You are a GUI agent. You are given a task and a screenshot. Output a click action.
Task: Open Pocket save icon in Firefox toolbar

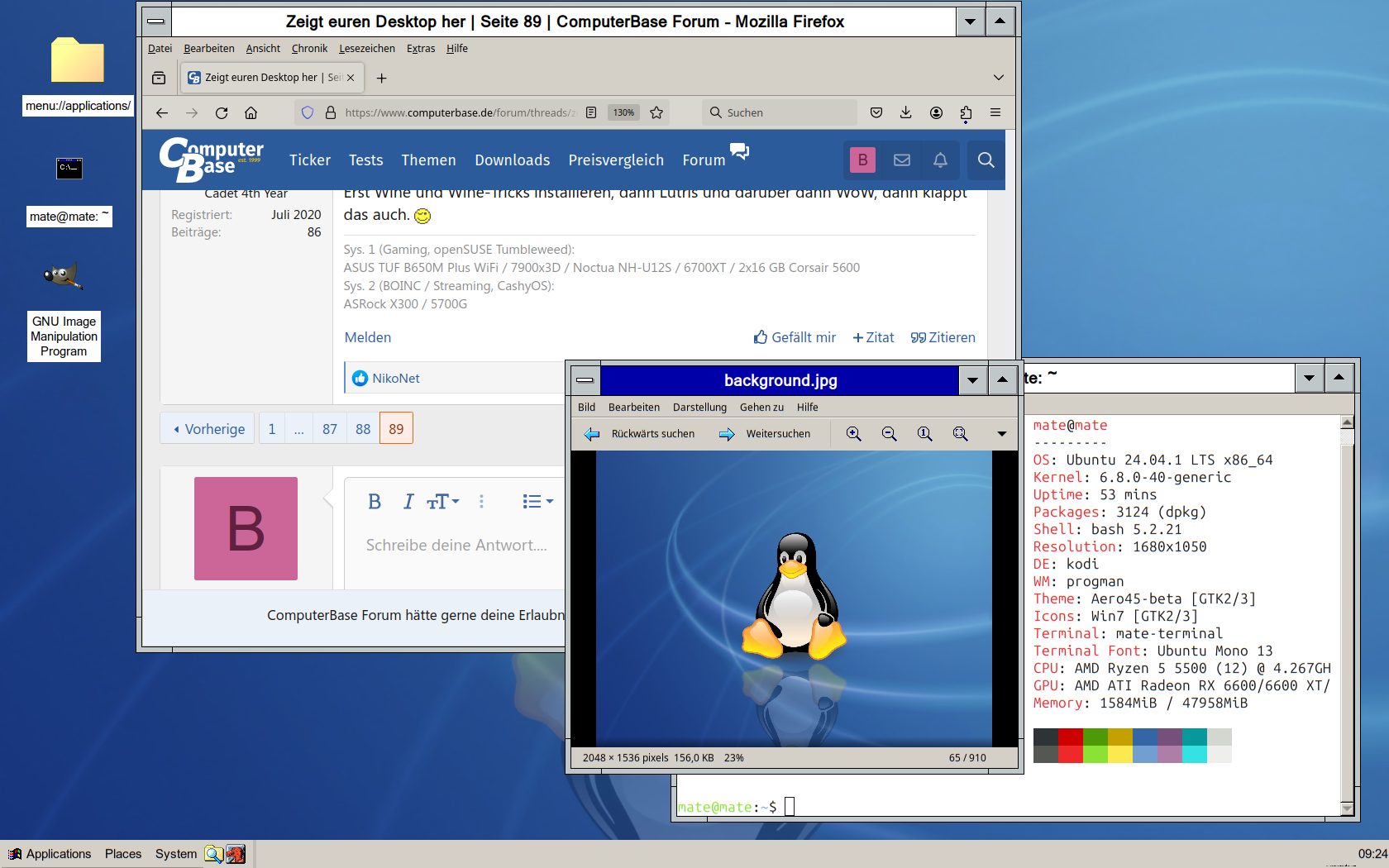coord(876,112)
